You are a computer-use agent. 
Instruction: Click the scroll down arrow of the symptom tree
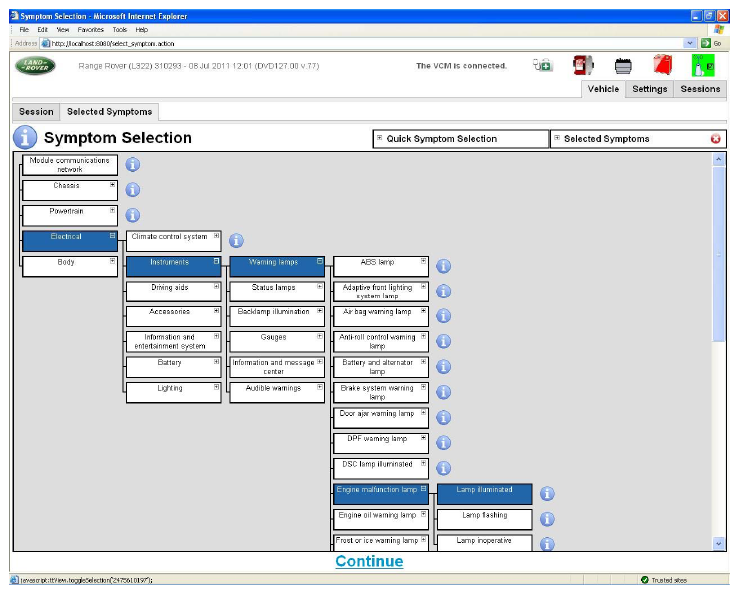pos(718,543)
